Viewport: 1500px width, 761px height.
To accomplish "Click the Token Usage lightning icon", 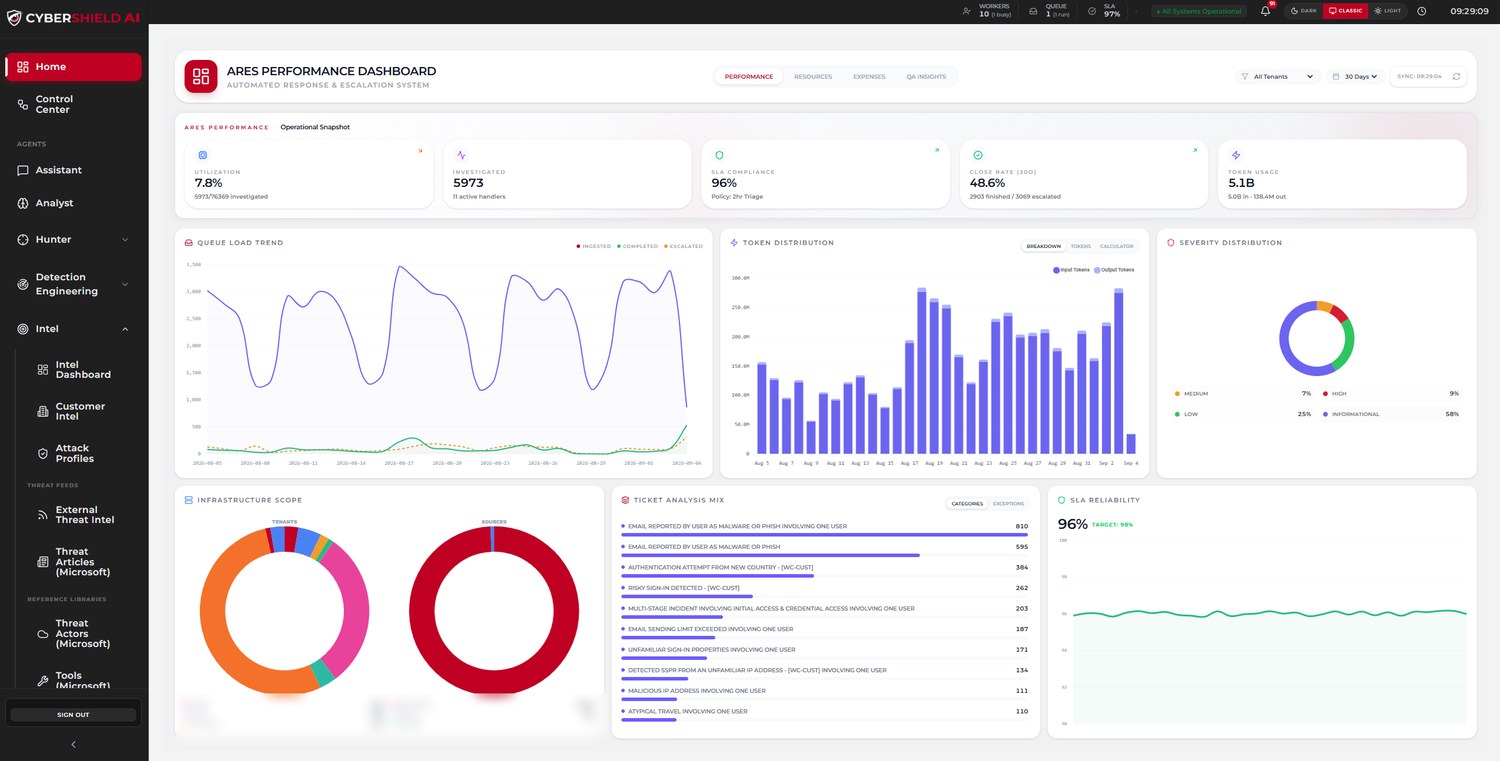I will (x=1236, y=156).
